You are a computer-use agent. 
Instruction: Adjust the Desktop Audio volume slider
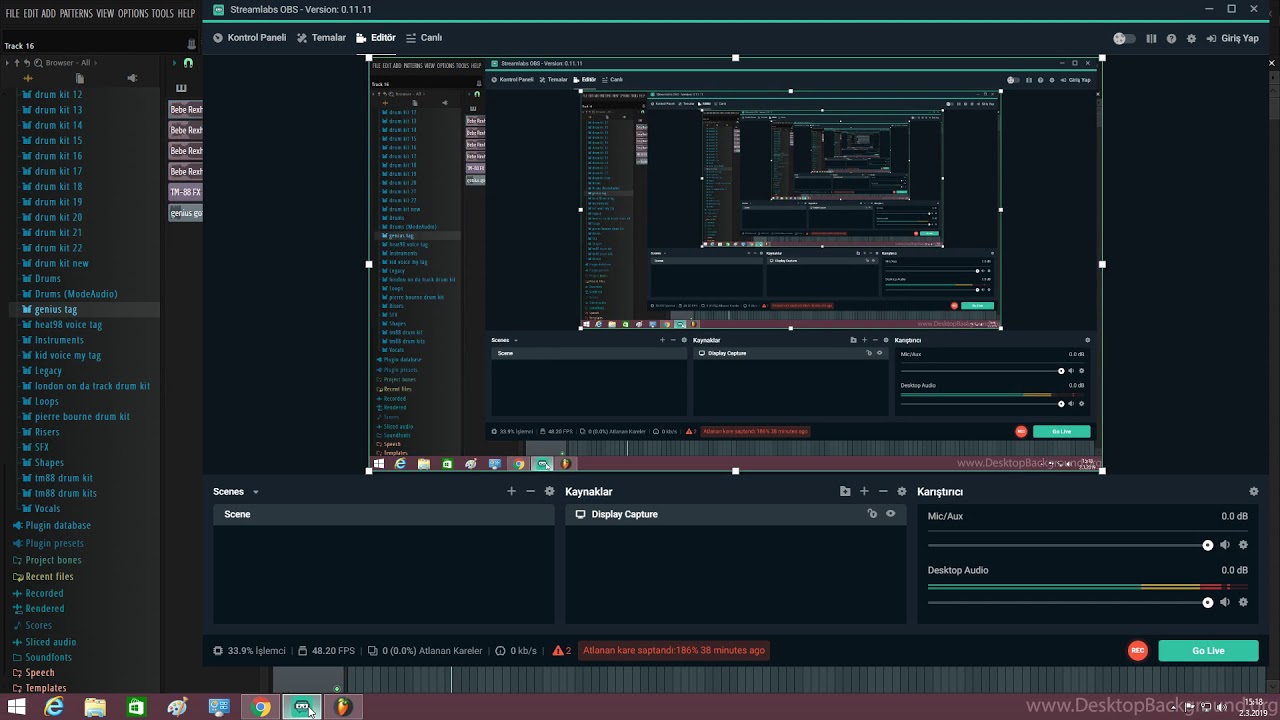click(1069, 602)
